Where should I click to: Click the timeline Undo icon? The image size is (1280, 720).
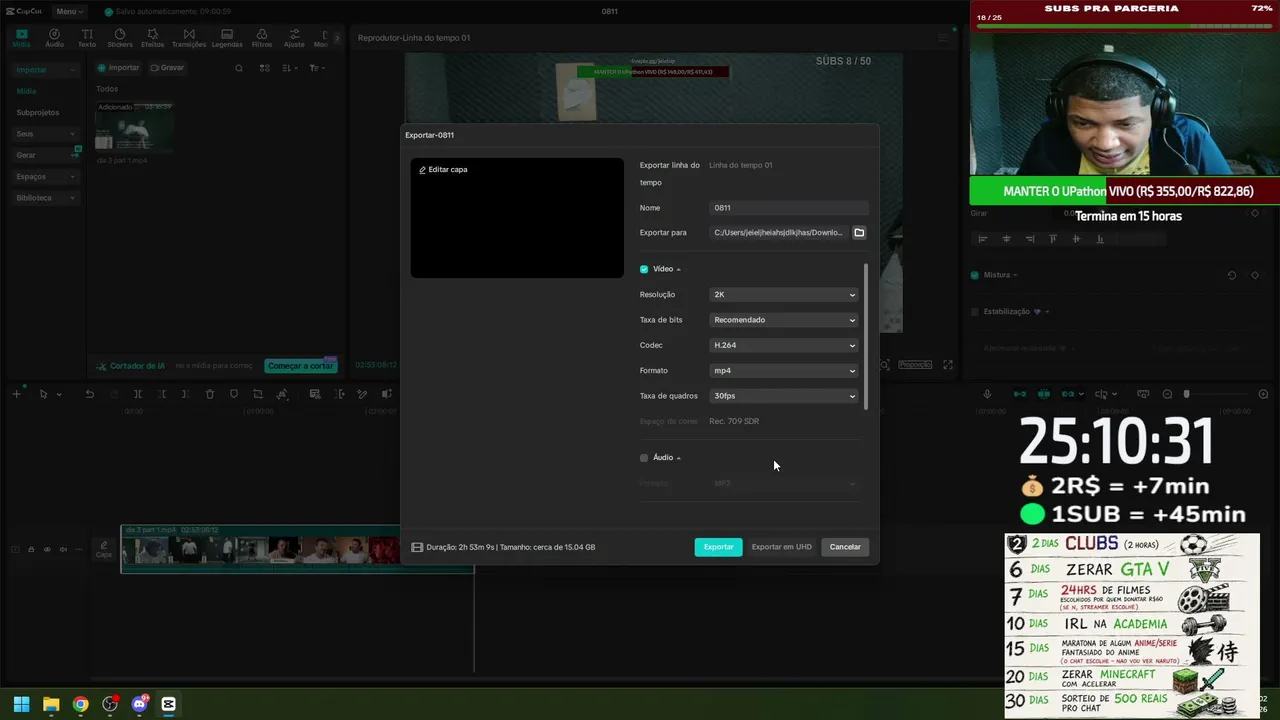pos(90,394)
